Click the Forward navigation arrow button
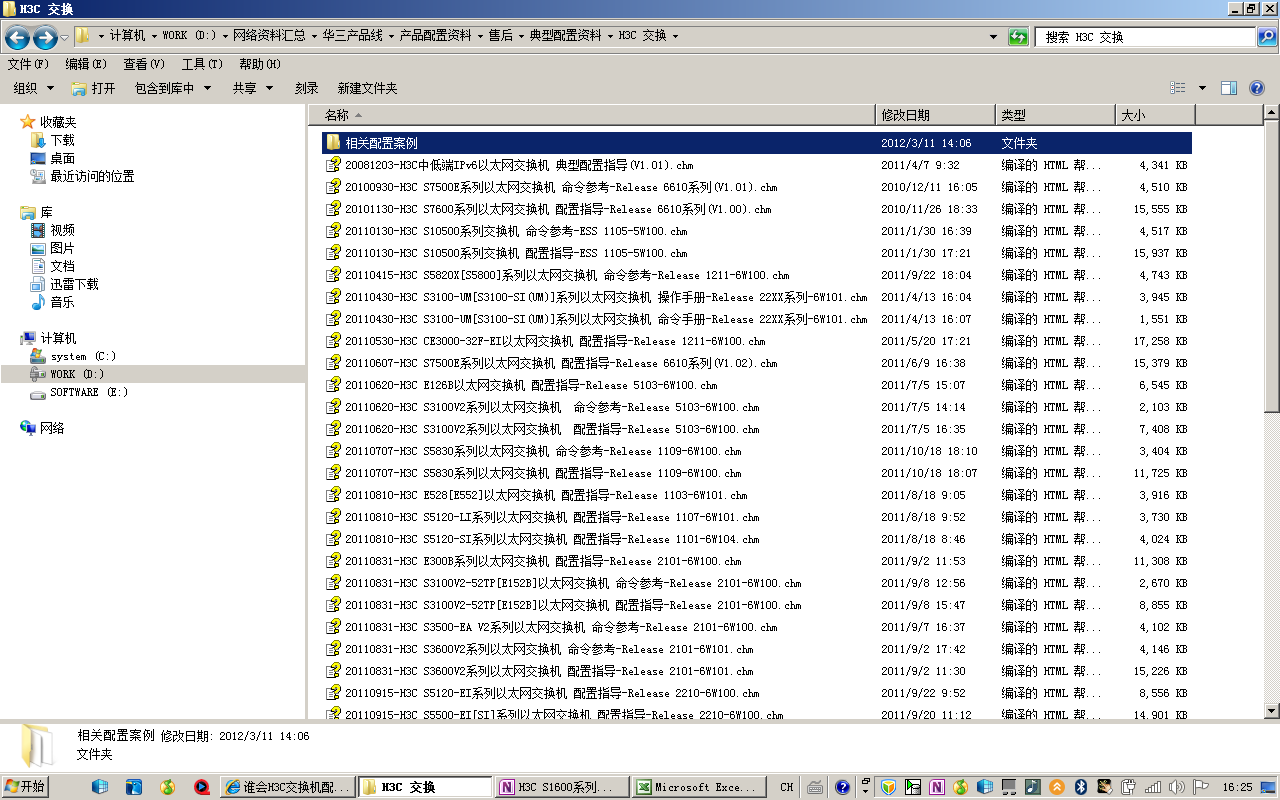Viewport: 1280px width, 800px height. 45,37
